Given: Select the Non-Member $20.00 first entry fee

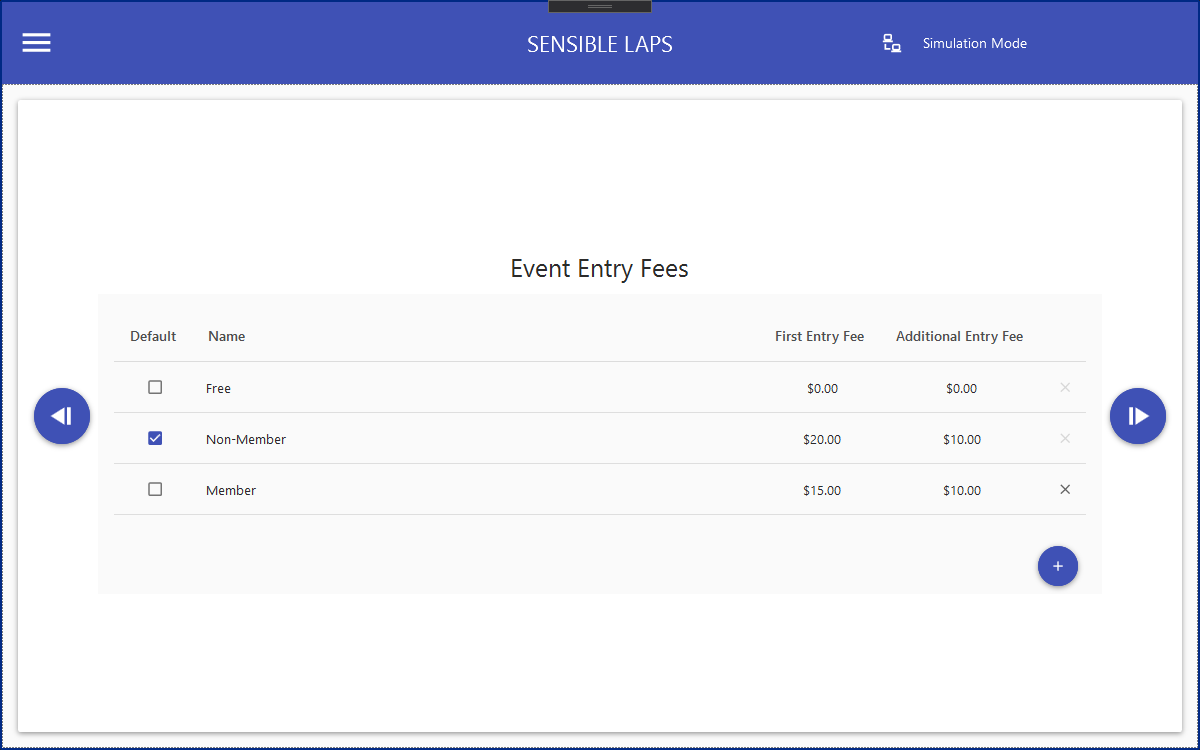Looking at the screenshot, I should pyautogui.click(x=822, y=439).
